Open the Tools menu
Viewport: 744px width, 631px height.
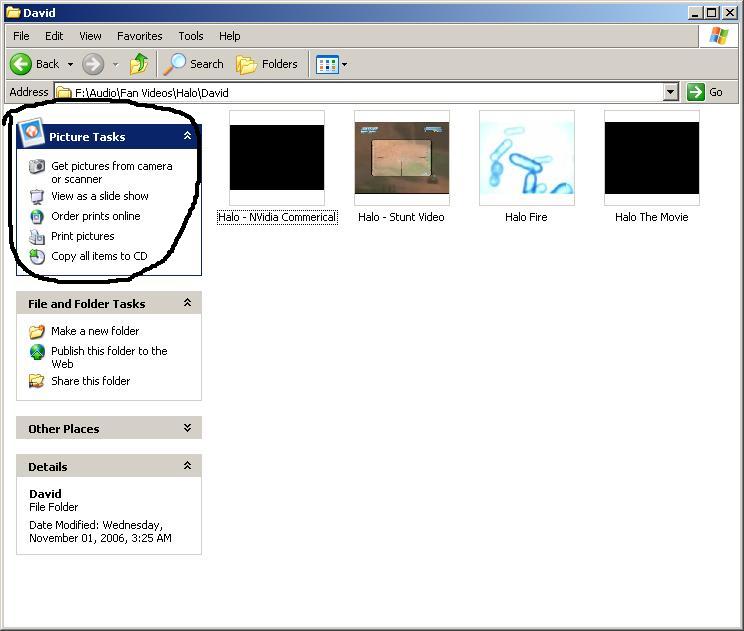[x=191, y=36]
